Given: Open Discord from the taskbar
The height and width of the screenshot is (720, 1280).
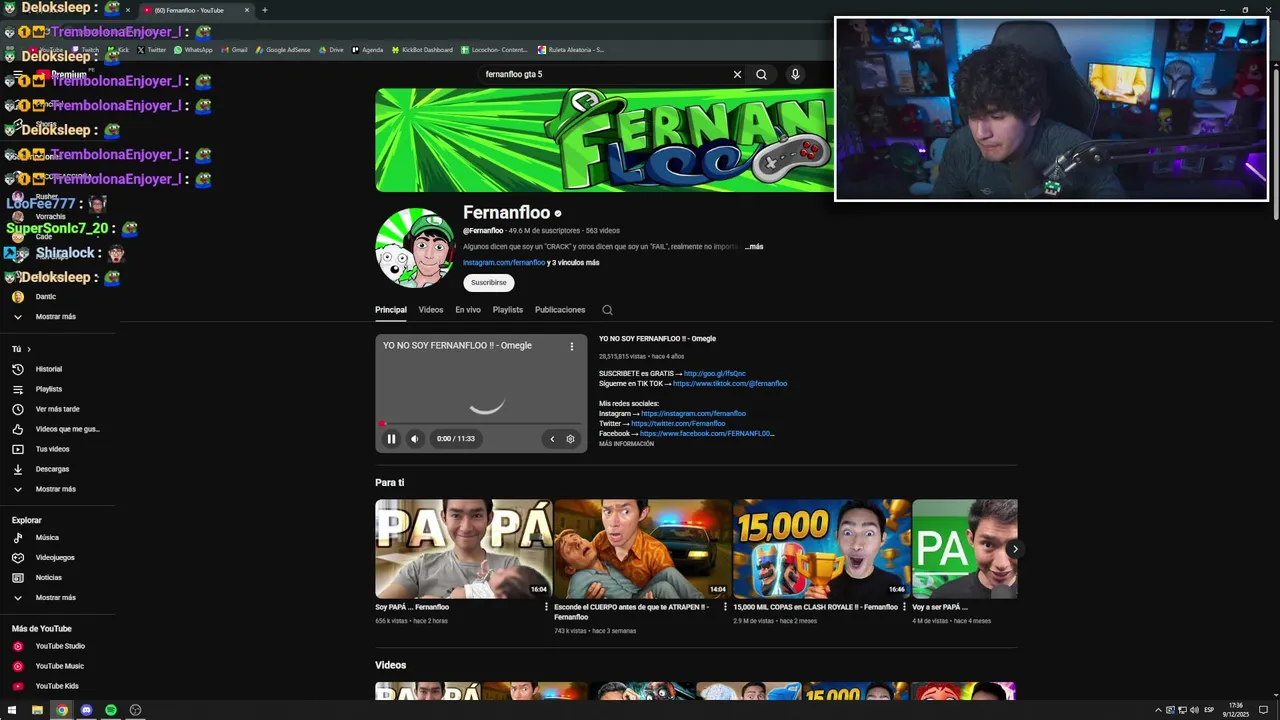Looking at the screenshot, I should (86, 710).
